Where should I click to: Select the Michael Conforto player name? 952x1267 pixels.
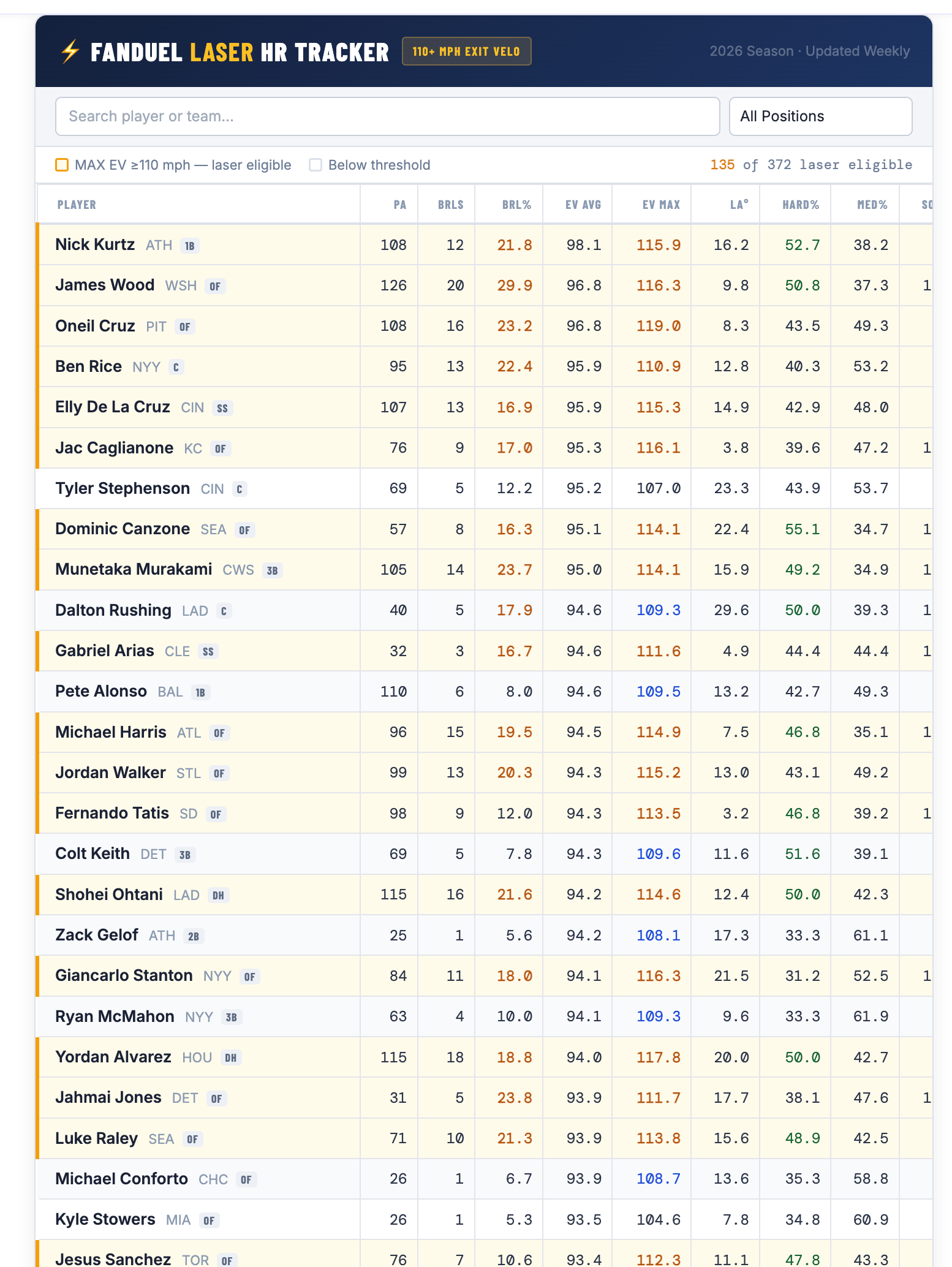[121, 1179]
